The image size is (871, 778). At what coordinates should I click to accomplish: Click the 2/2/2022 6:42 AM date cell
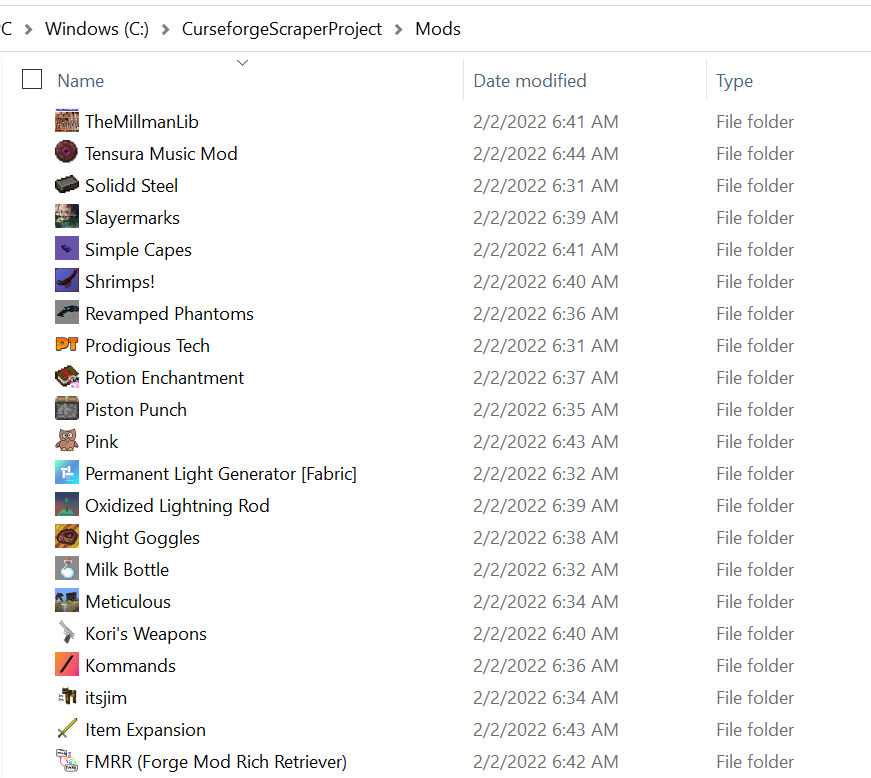(x=545, y=762)
